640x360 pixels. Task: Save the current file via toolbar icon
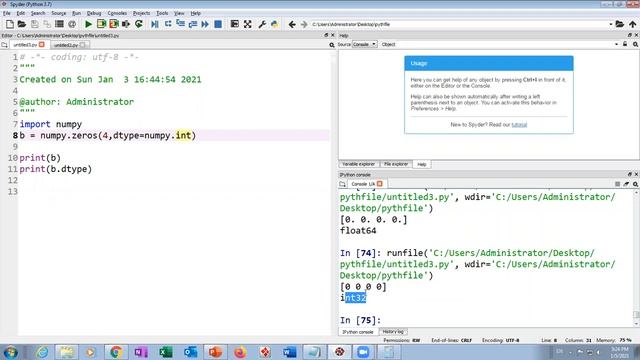(x=34, y=24)
